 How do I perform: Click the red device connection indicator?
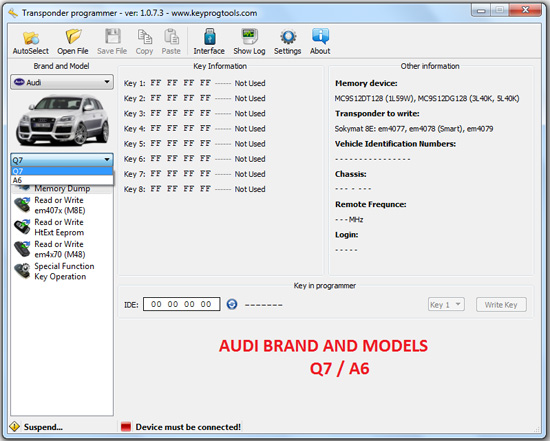126,427
